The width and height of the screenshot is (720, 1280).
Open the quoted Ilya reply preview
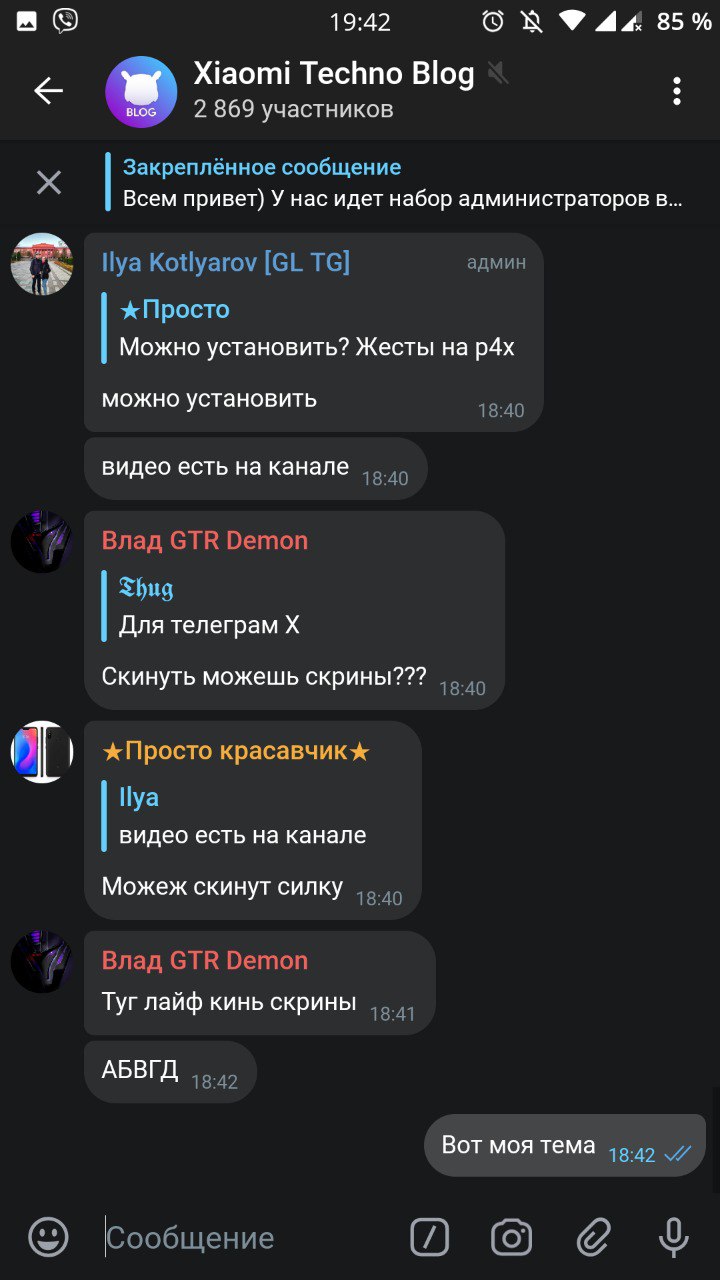[x=240, y=816]
